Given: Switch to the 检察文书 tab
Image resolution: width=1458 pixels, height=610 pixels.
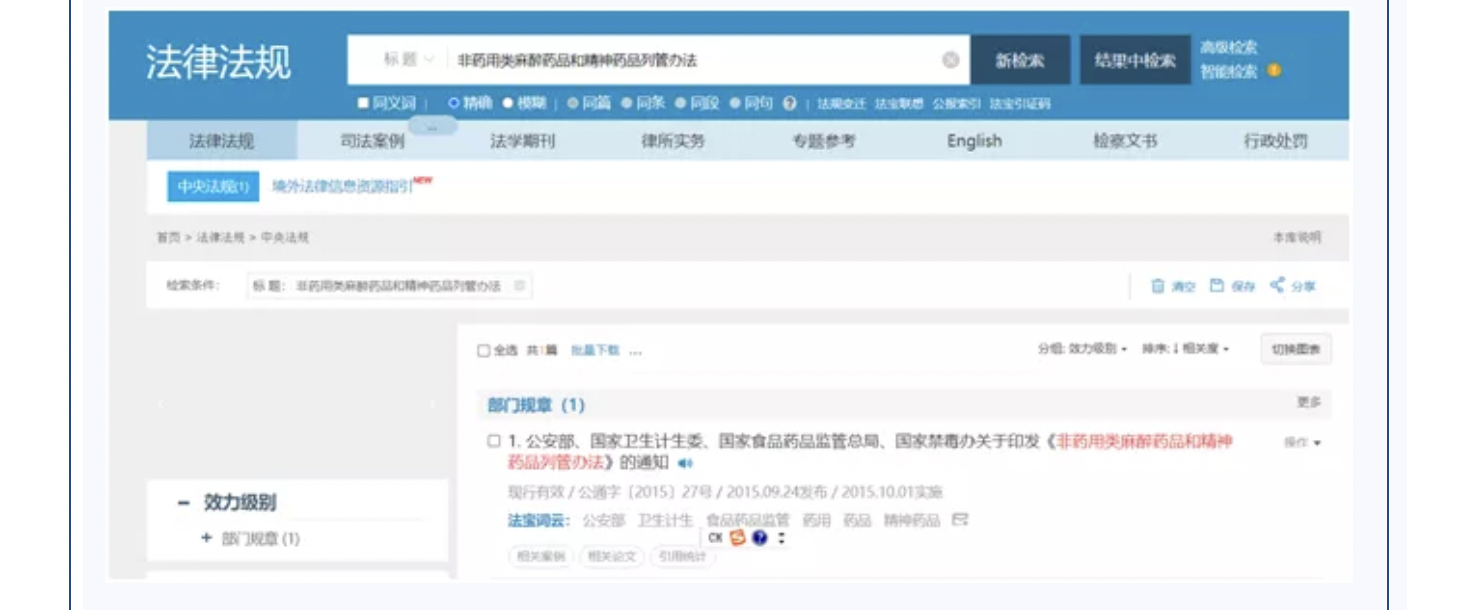Looking at the screenshot, I should point(1125,141).
